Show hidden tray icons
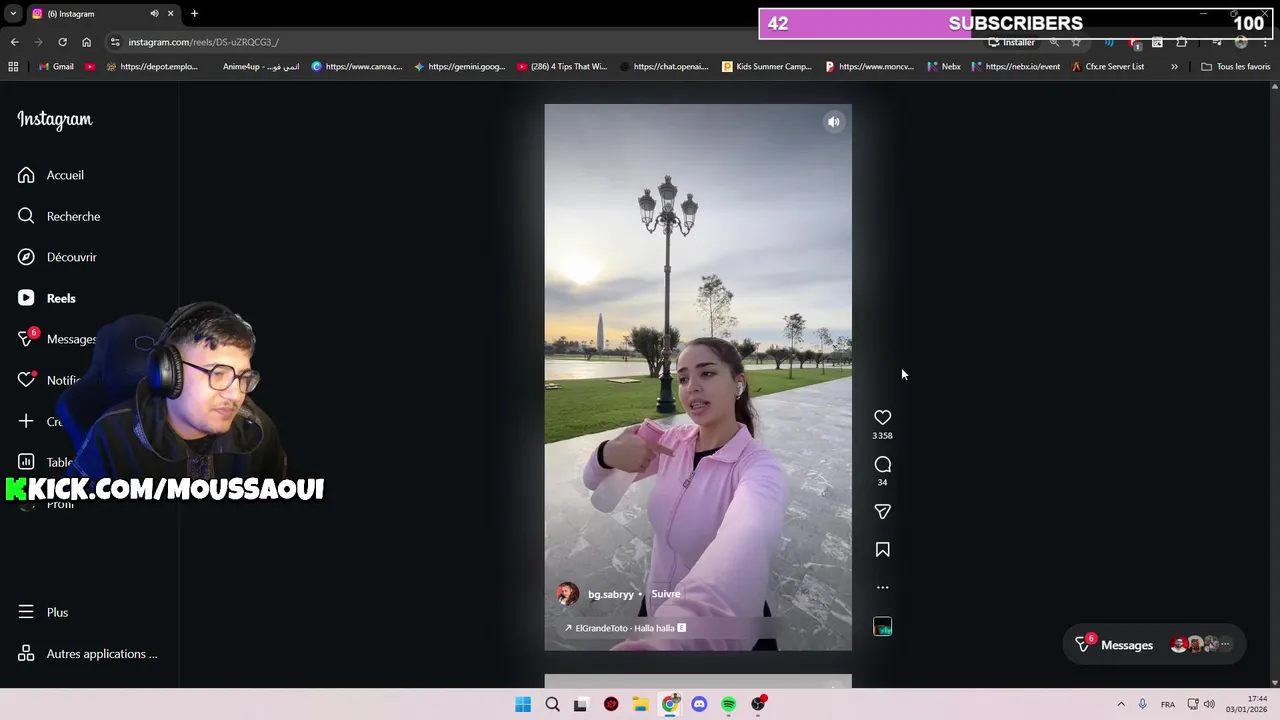 click(x=1121, y=704)
